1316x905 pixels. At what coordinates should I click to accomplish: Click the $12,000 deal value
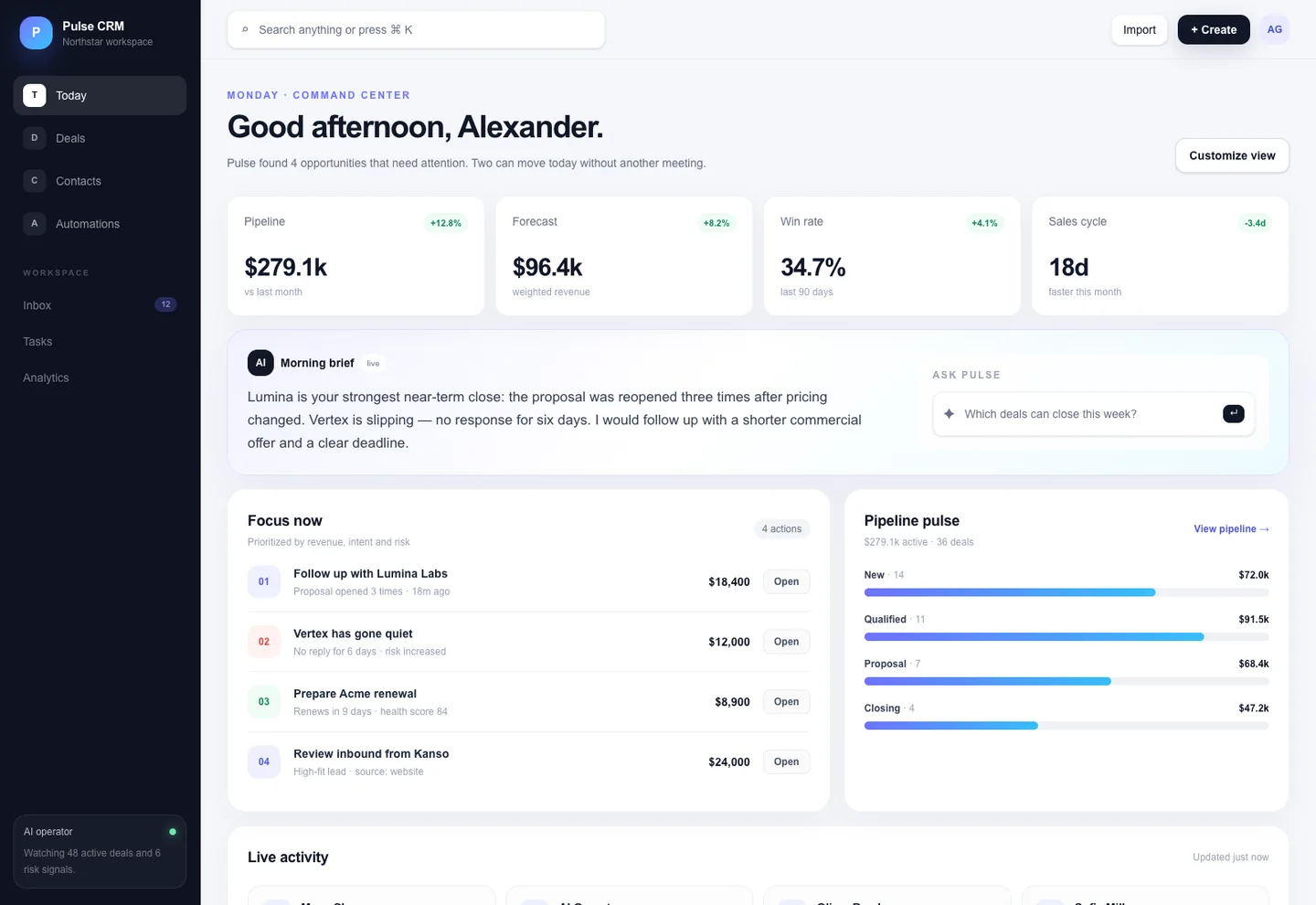pyautogui.click(x=729, y=642)
